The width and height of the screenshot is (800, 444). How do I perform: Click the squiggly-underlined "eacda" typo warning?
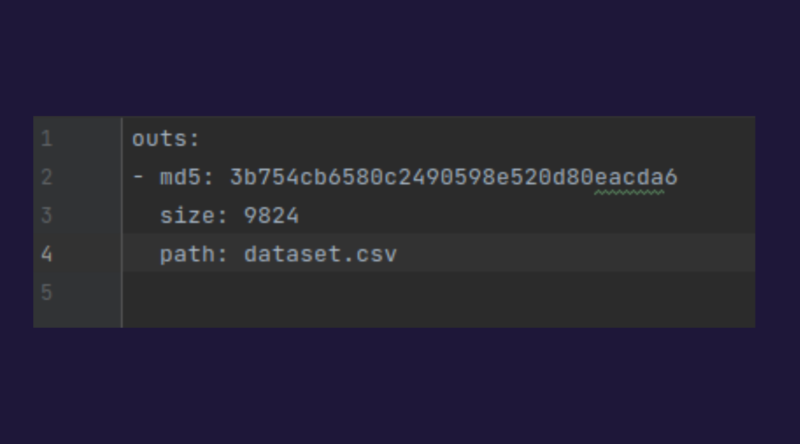click(629, 179)
